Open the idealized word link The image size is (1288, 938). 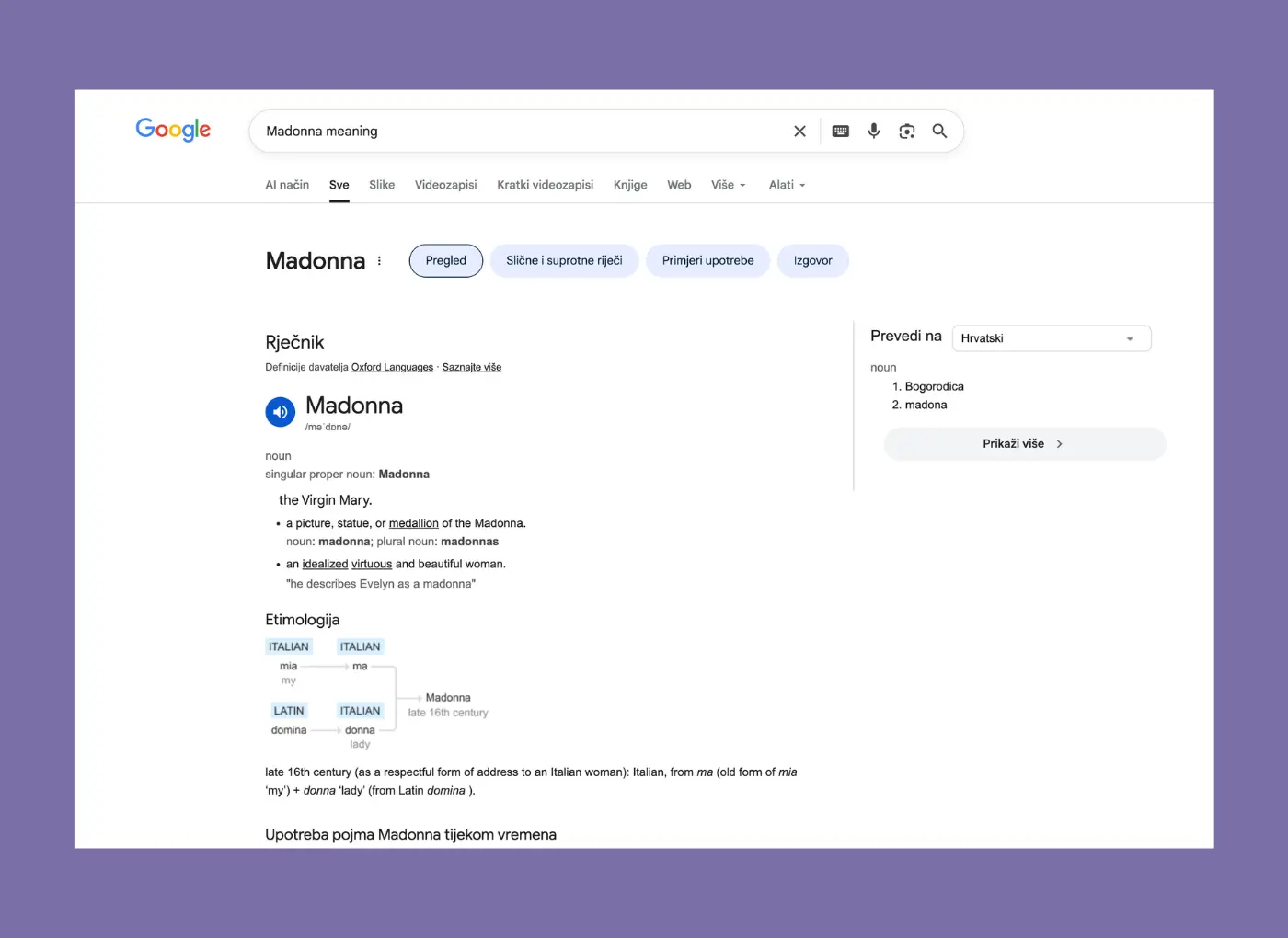click(x=325, y=565)
